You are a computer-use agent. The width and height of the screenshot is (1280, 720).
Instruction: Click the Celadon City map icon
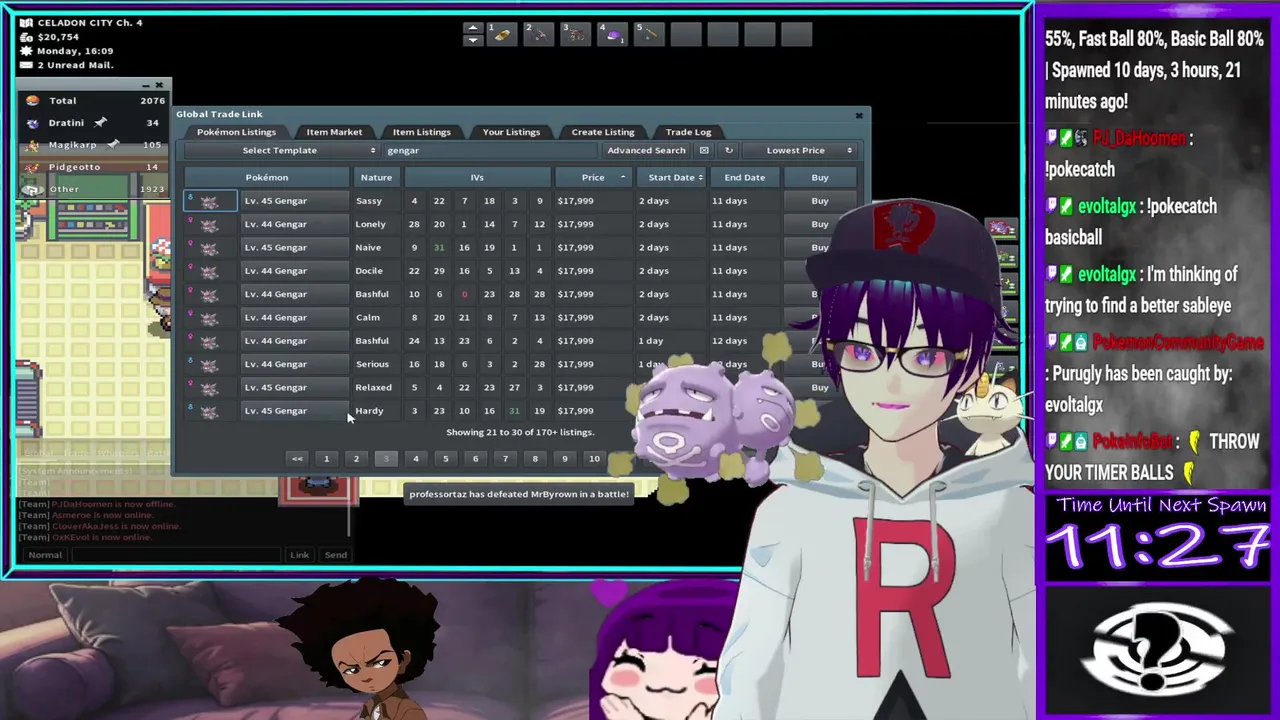pyautogui.click(x=28, y=22)
